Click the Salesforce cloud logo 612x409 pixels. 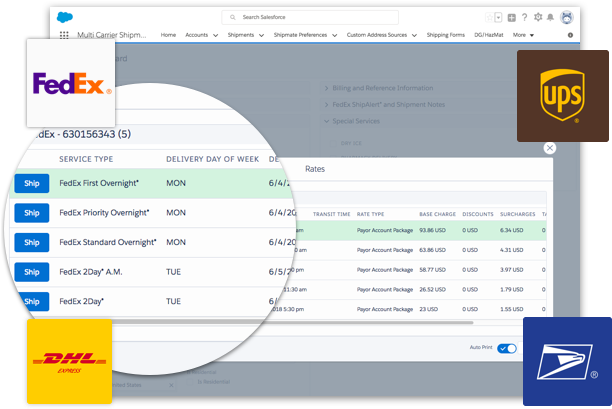pyautogui.click(x=65, y=17)
